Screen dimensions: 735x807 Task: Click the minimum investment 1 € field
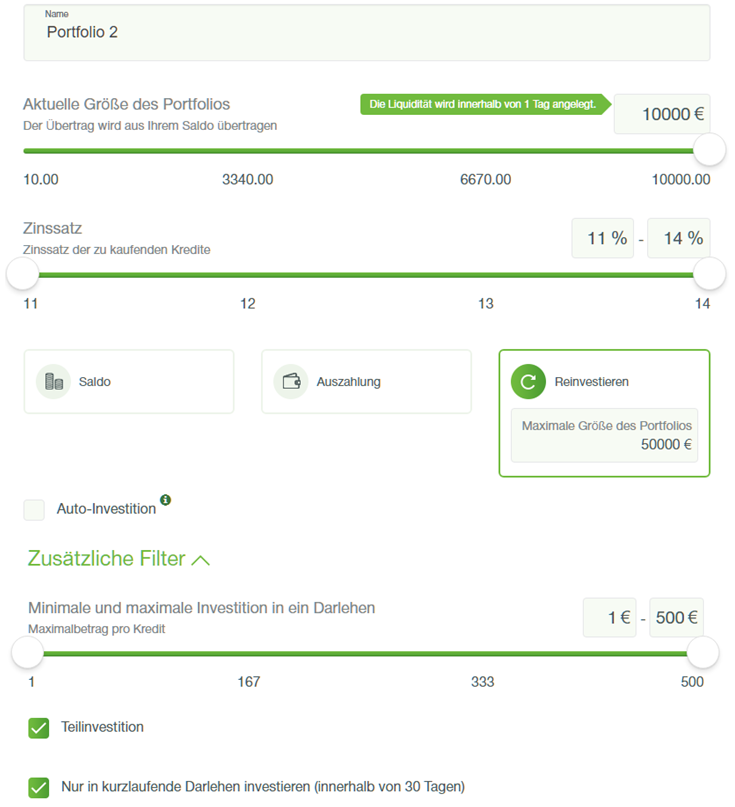[x=610, y=618]
